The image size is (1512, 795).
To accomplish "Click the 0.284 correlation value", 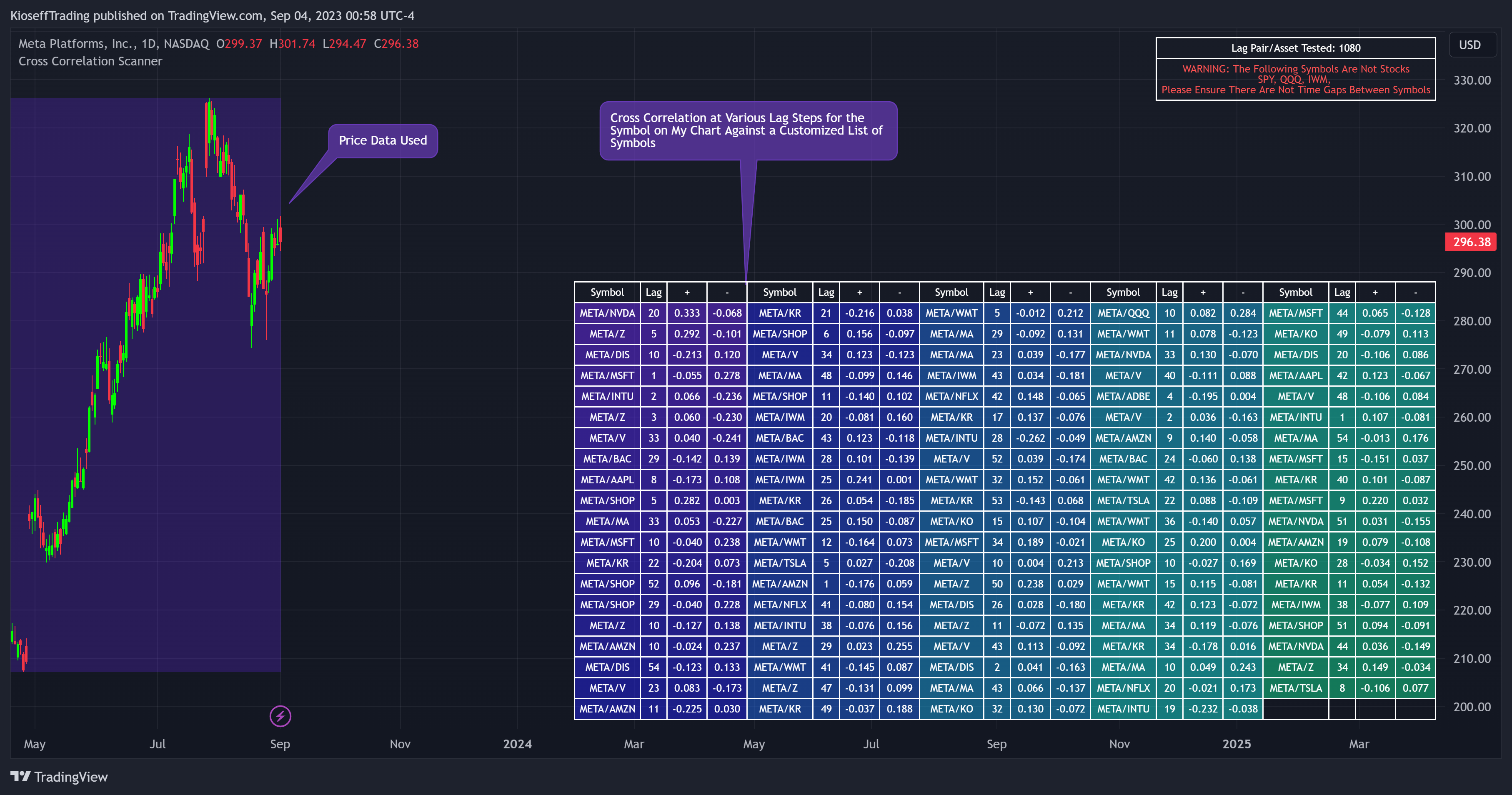I will [1243, 313].
